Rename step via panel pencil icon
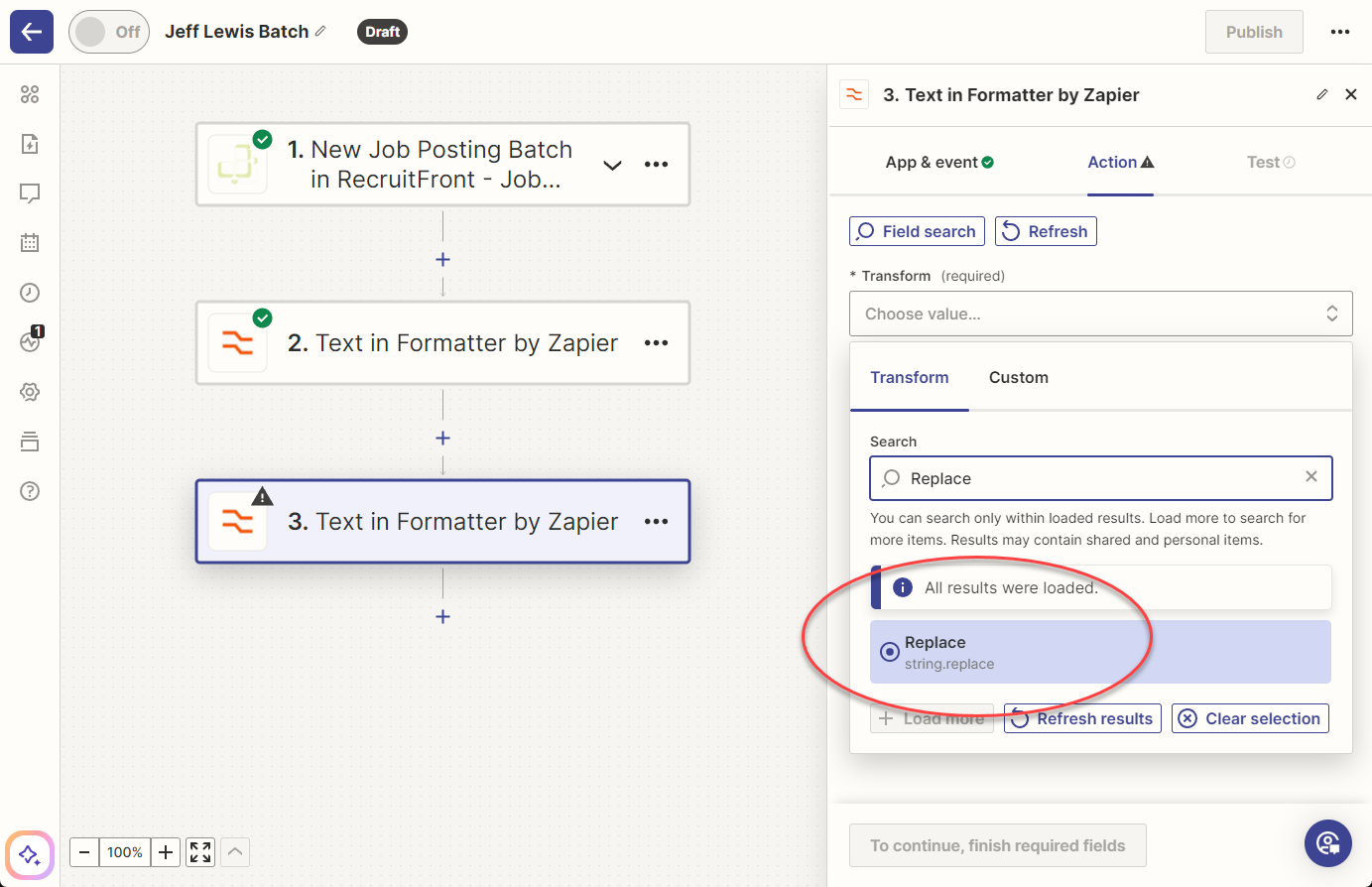This screenshot has height=887, width=1372. [x=1321, y=94]
